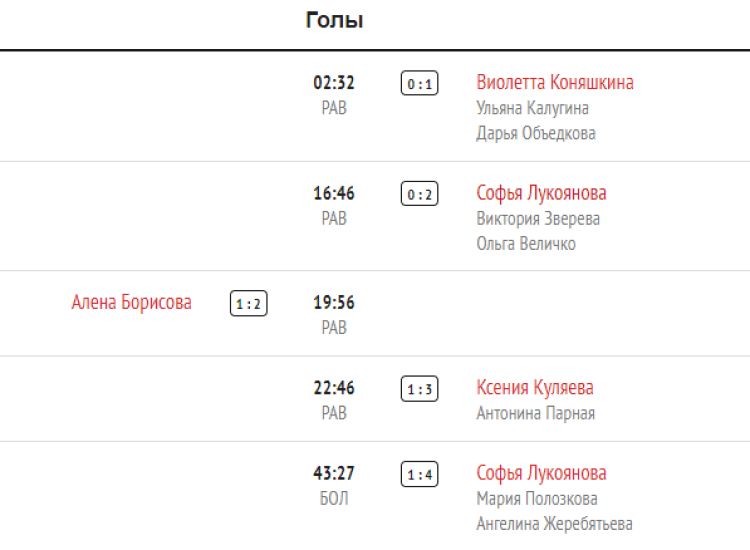
Task: Click scorer Ксения Куляева
Action: point(535,388)
